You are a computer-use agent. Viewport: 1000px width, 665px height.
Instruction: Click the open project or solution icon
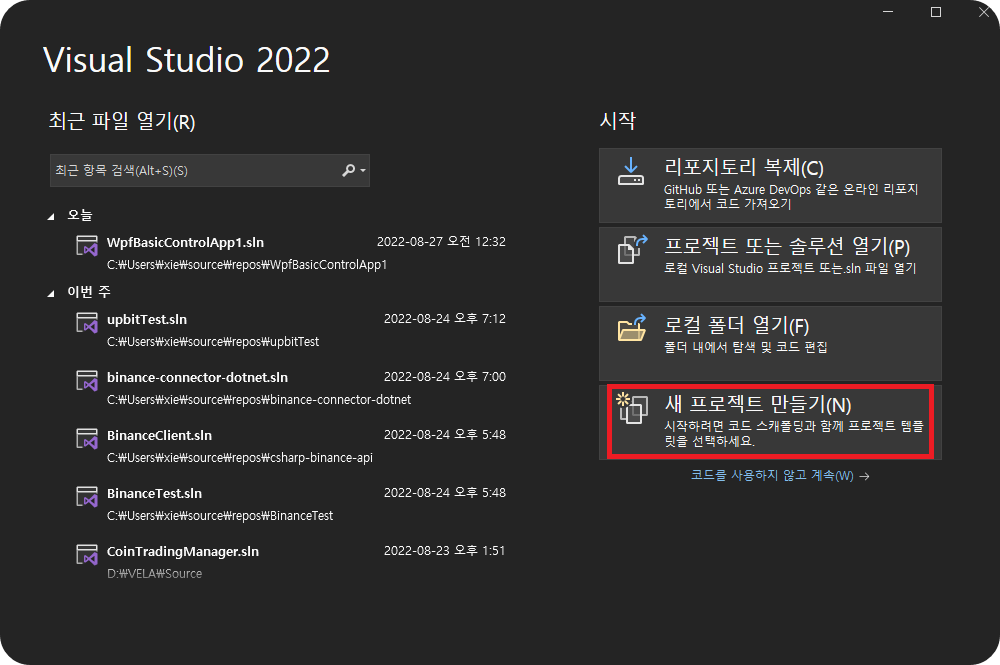(632, 249)
